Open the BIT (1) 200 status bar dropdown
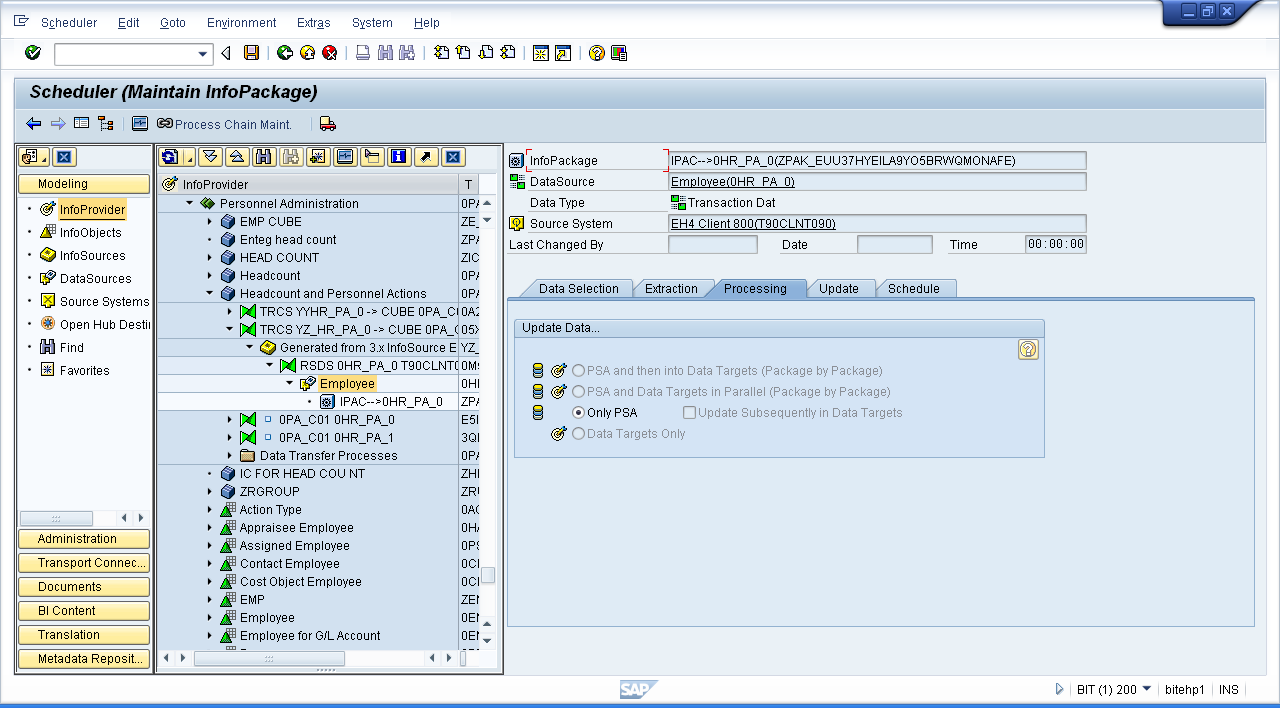1280x708 pixels. (1146, 689)
